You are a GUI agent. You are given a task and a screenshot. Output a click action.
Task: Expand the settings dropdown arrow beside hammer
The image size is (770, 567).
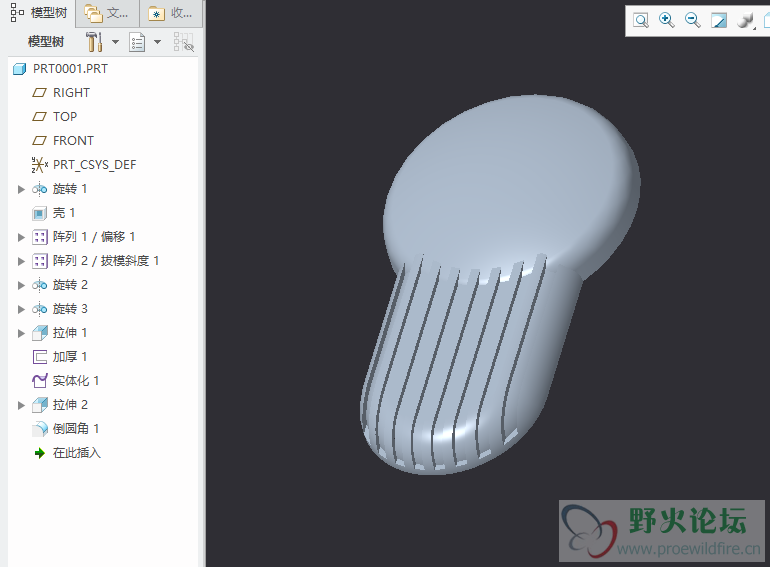tap(115, 42)
